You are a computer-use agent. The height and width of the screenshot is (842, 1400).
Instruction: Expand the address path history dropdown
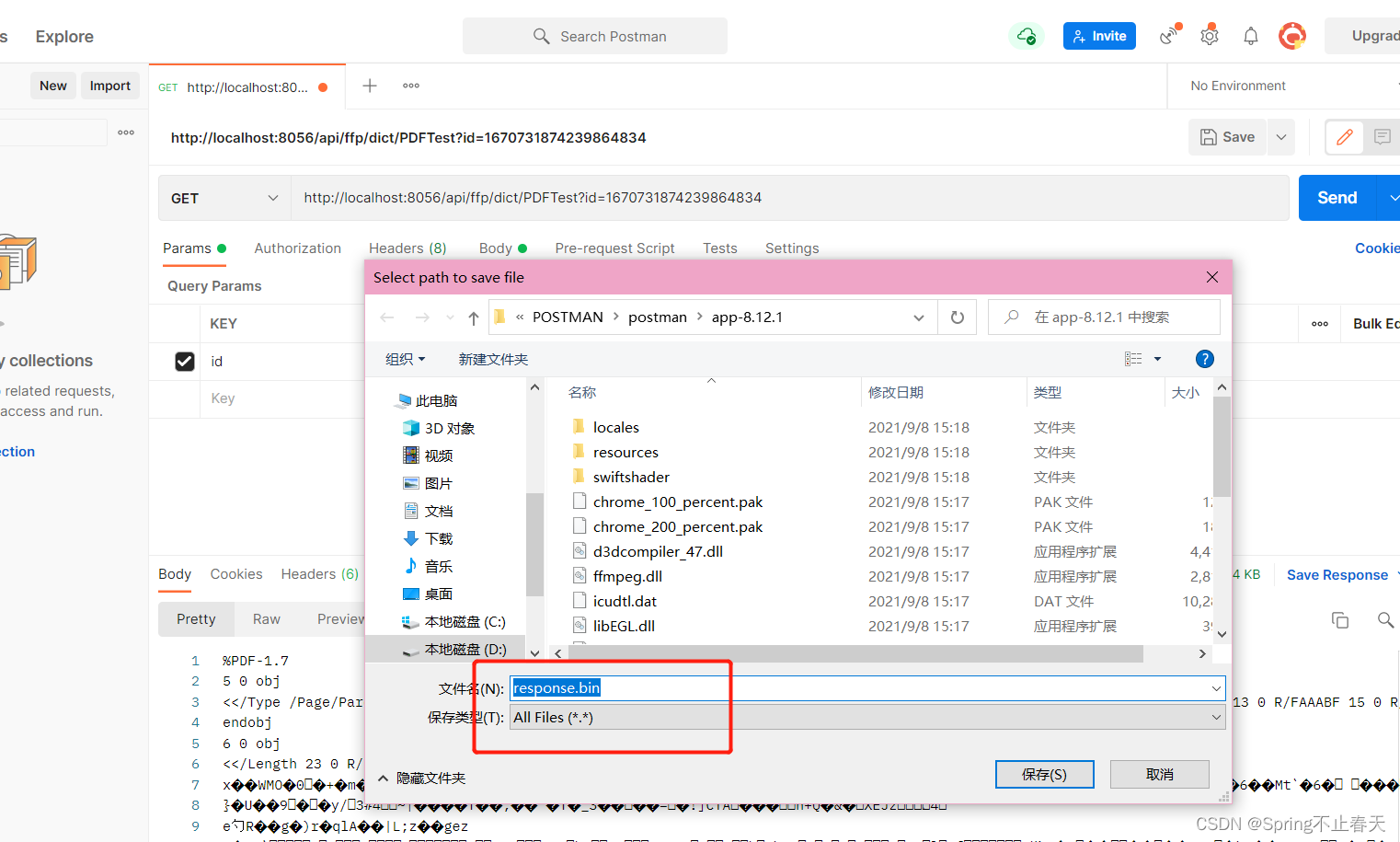[918, 317]
